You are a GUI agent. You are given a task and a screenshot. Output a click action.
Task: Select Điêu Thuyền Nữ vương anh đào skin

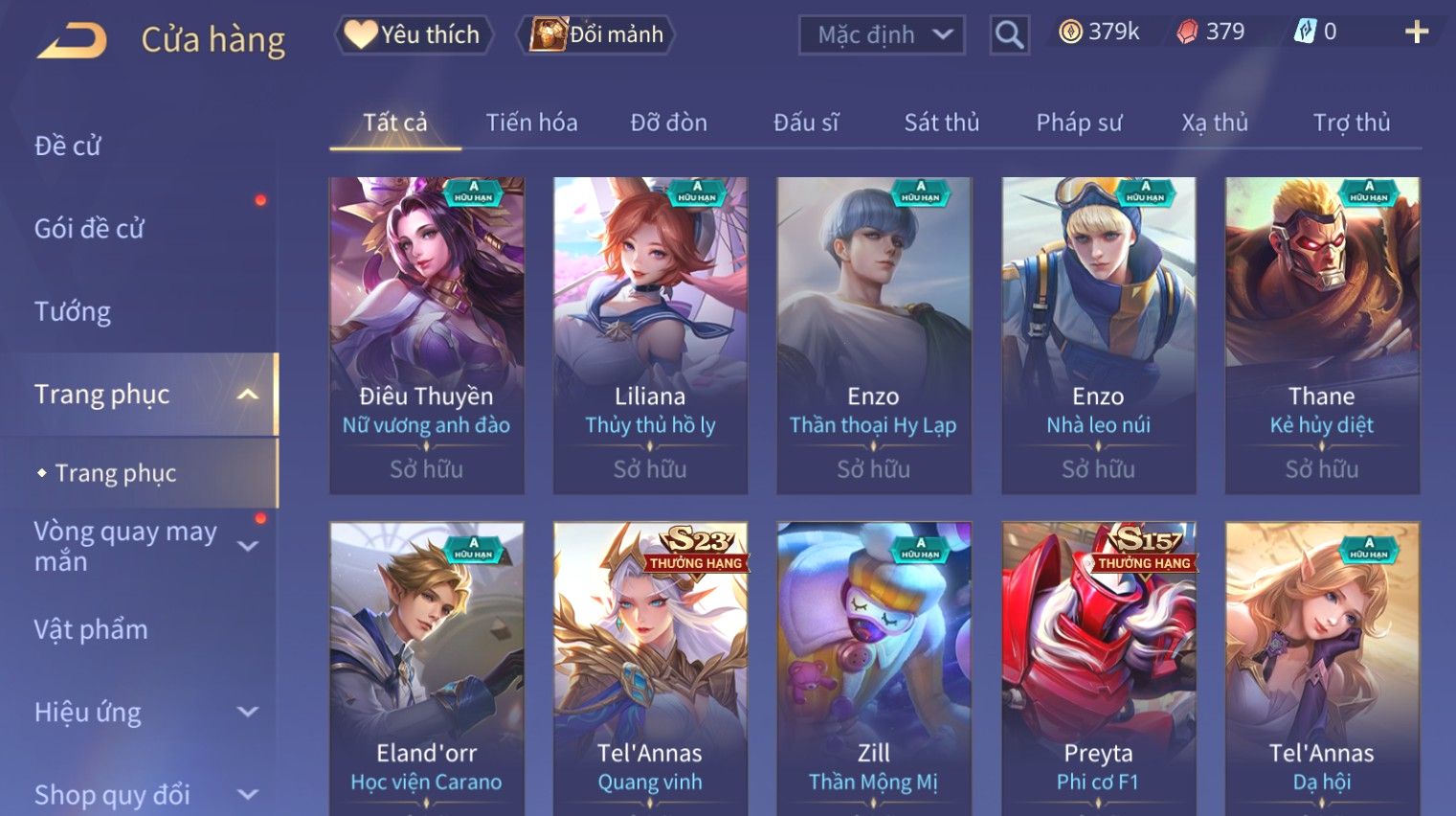pyautogui.click(x=427, y=335)
